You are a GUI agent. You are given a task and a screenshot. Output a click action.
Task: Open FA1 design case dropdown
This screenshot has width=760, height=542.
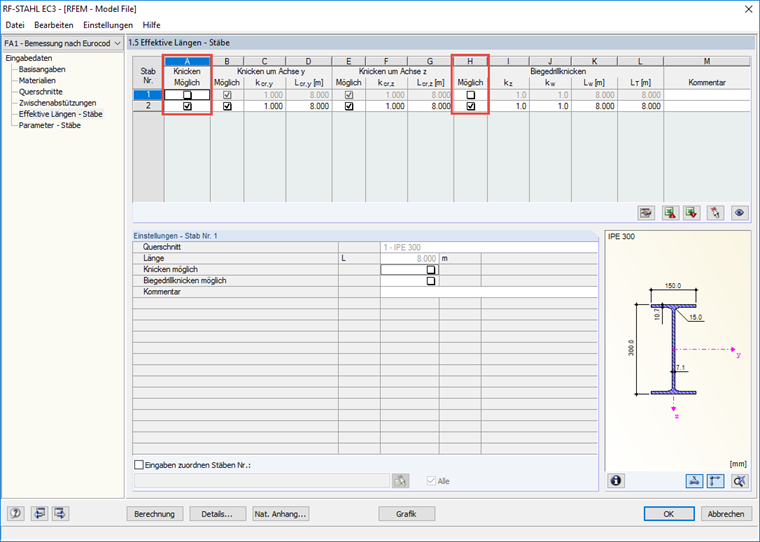[63, 43]
